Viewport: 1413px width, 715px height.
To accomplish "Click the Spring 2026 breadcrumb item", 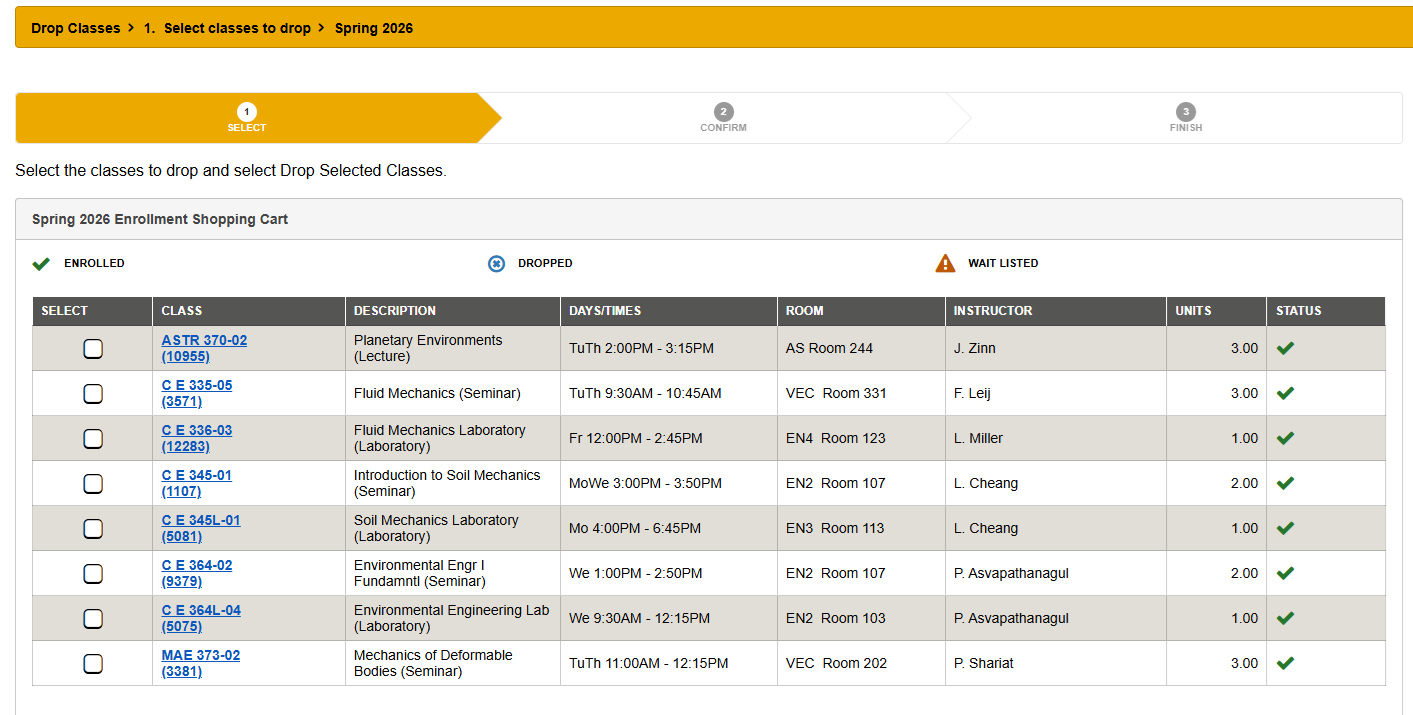I will pyautogui.click(x=374, y=28).
